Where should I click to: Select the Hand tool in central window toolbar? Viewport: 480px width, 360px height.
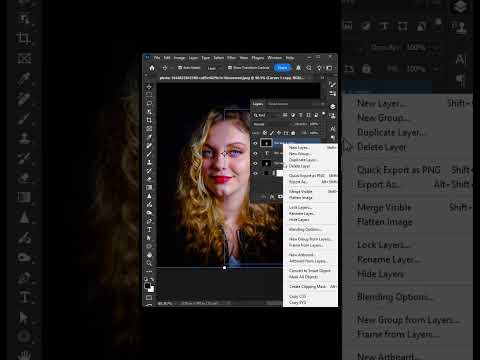[149, 255]
